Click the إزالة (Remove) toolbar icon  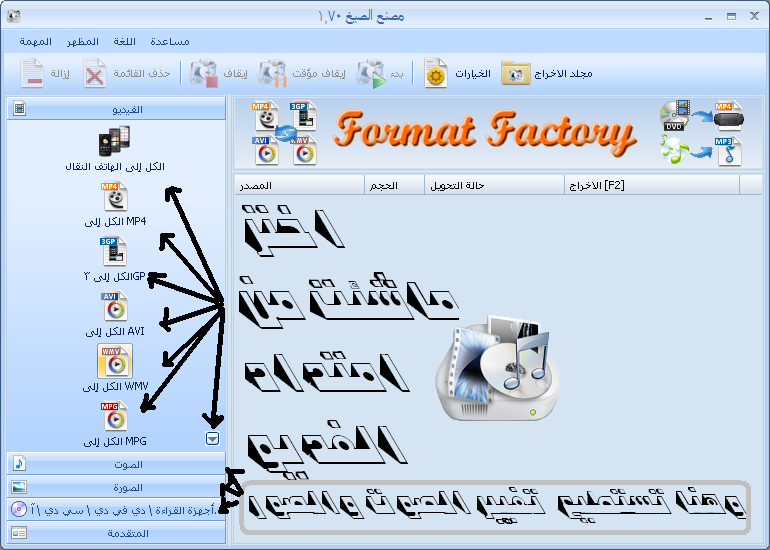[32, 73]
